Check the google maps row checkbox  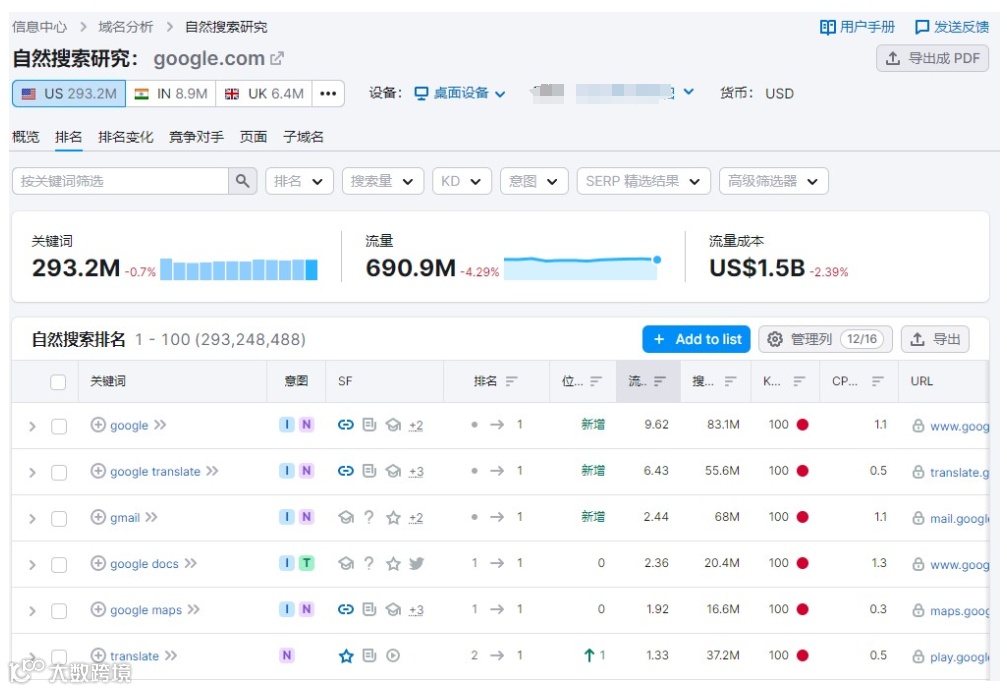59,611
